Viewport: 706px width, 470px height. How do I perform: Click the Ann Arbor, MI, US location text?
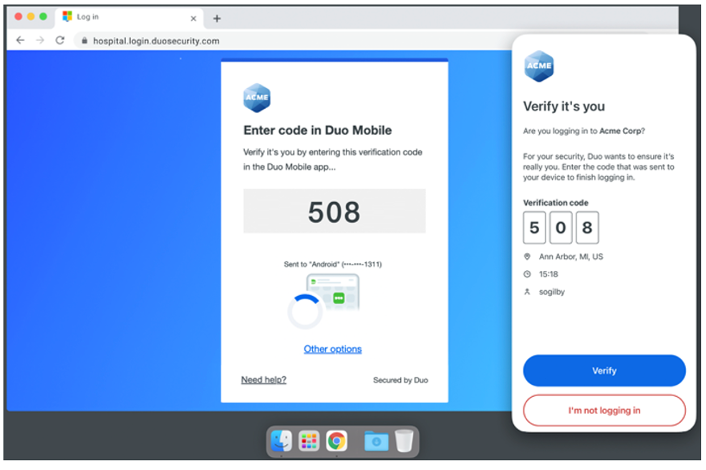click(571, 257)
